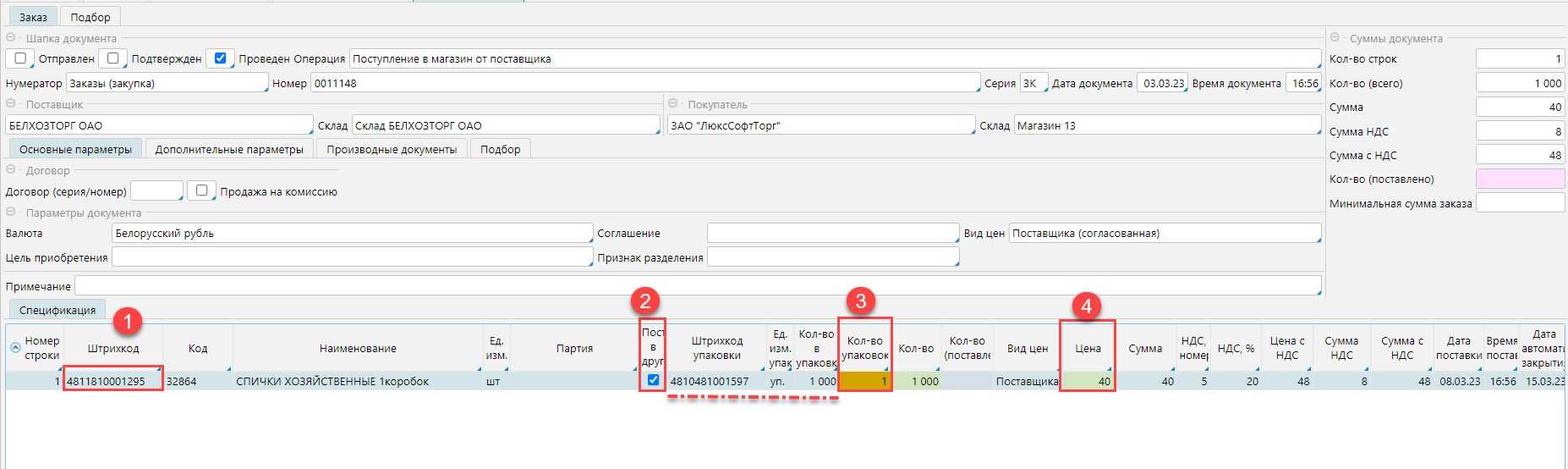Click the round arrow icon in the table header
This screenshot has width=1568, height=469.
15,348
